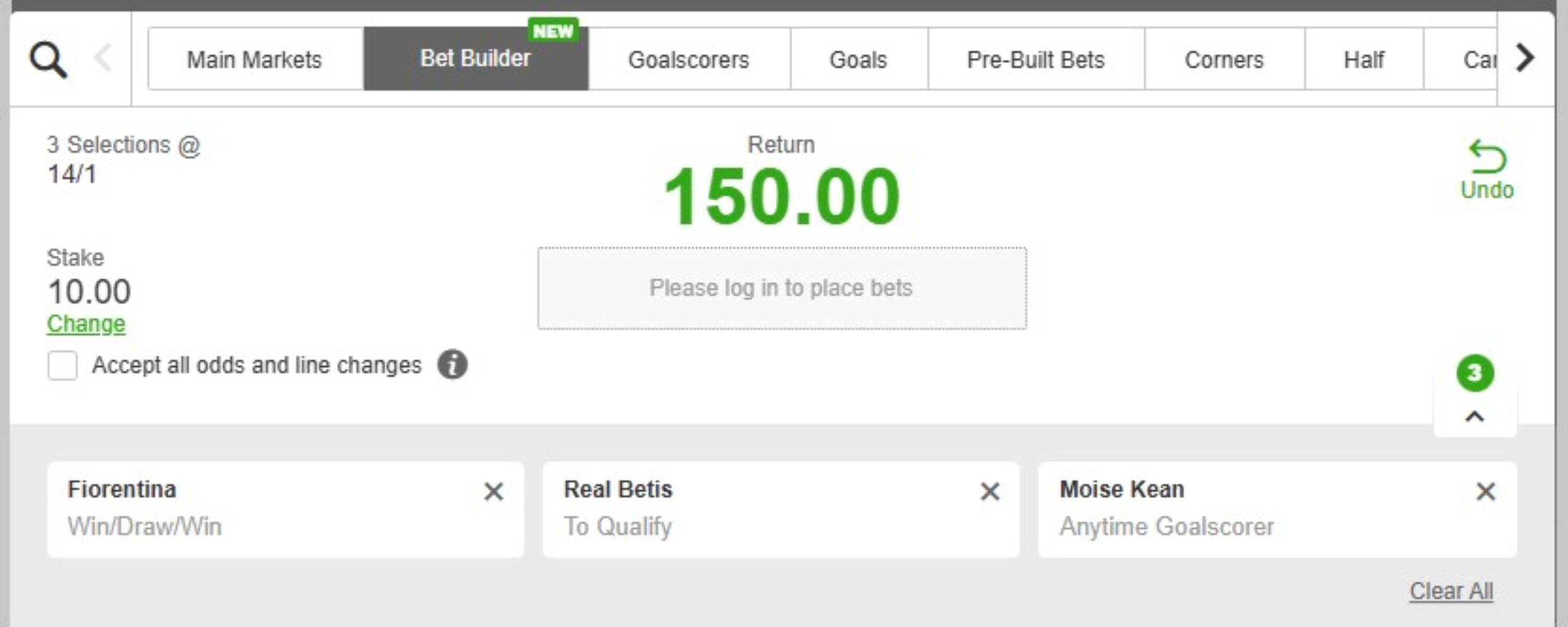Remove the Fiorentina selection
The height and width of the screenshot is (627, 1568).
click(x=493, y=491)
